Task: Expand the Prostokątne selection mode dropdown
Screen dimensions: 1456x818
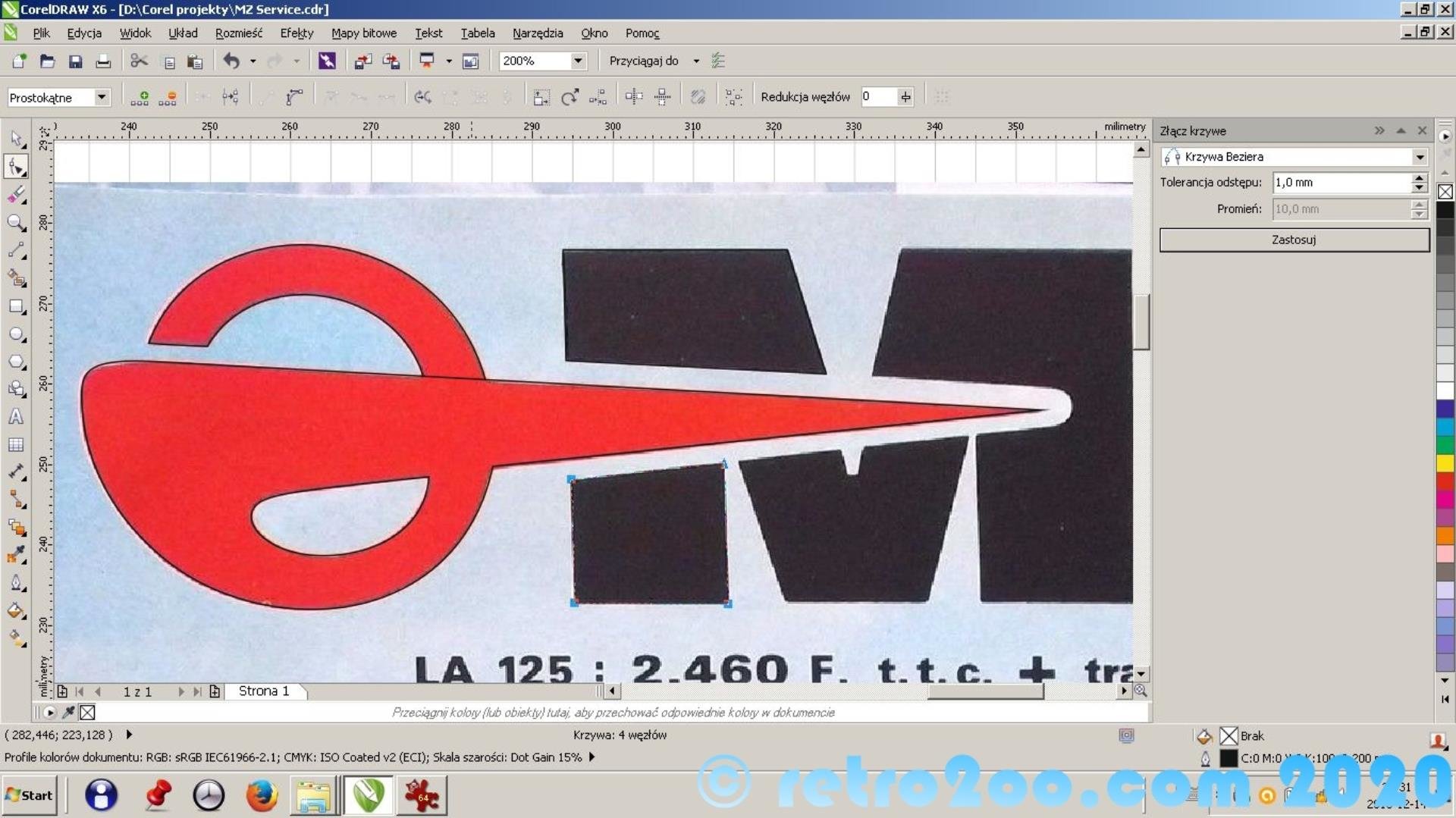Action: tap(101, 97)
